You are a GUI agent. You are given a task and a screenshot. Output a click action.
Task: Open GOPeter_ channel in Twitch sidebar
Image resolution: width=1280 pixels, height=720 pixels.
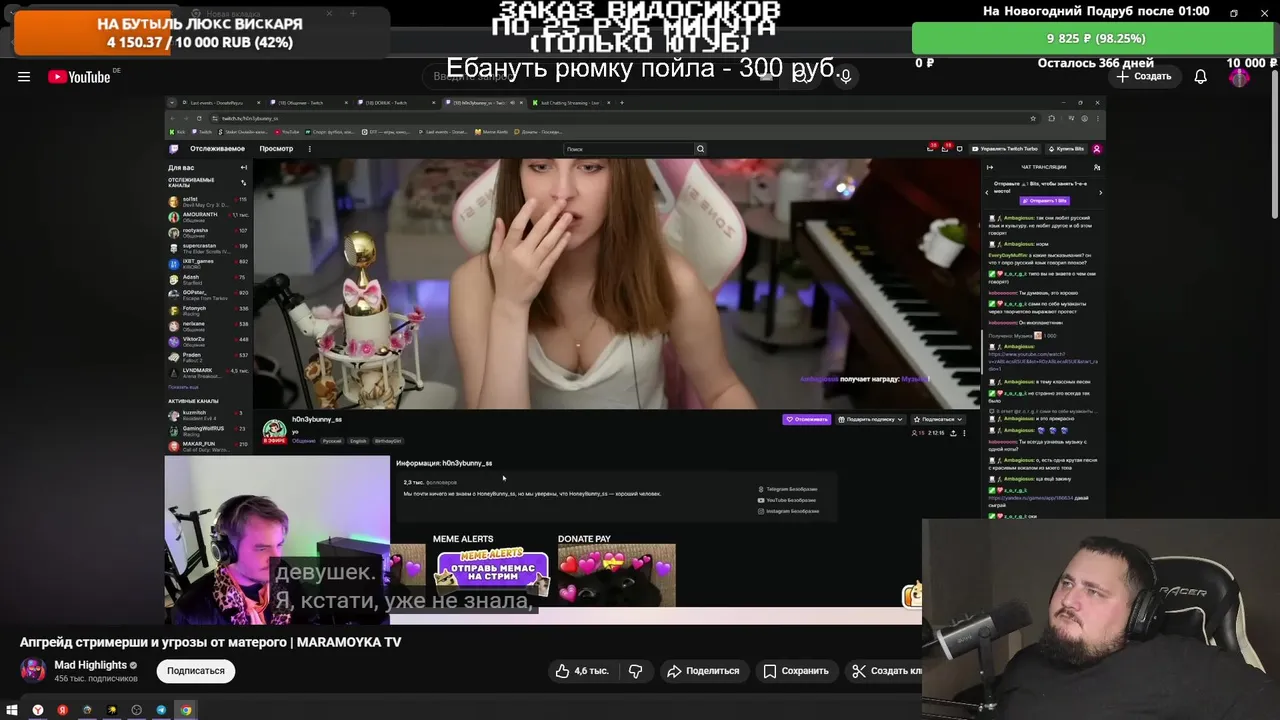(x=208, y=294)
